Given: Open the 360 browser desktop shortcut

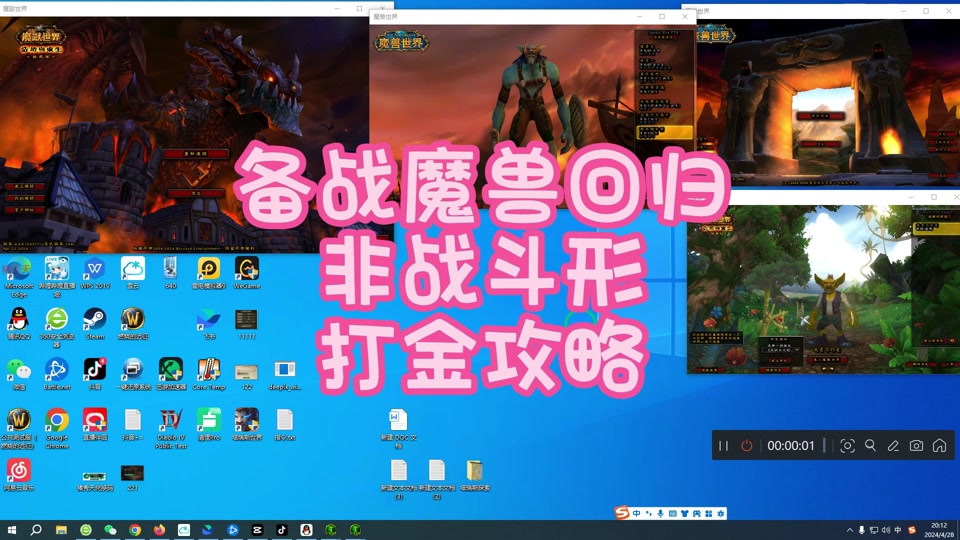Looking at the screenshot, I should (56, 328).
